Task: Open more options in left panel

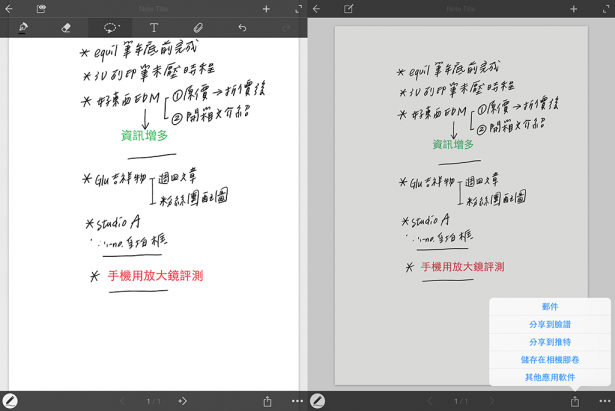Action: pos(297,401)
